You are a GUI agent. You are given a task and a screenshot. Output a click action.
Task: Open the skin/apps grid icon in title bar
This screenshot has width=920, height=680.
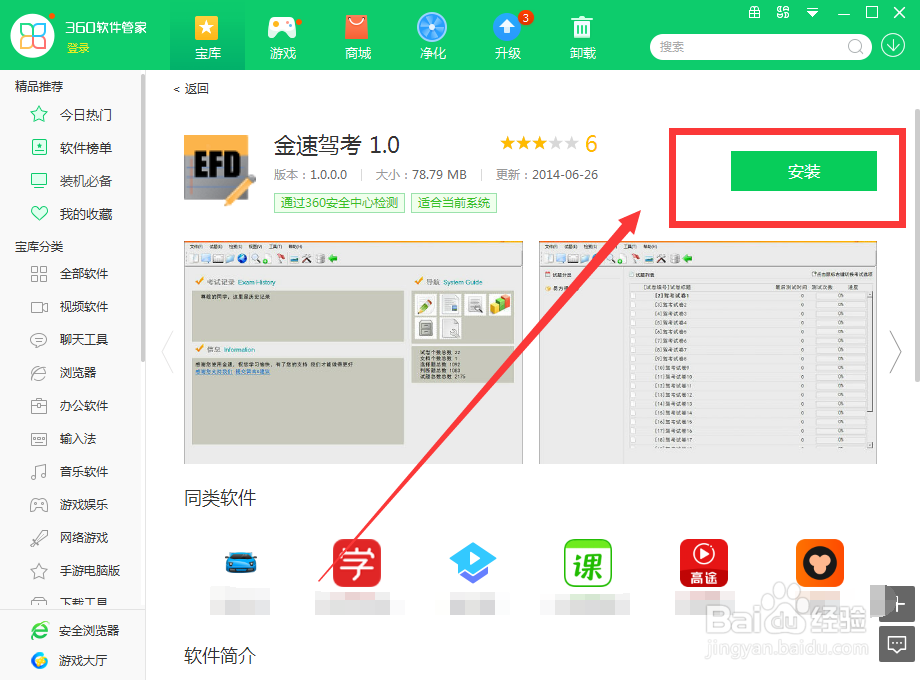[783, 12]
